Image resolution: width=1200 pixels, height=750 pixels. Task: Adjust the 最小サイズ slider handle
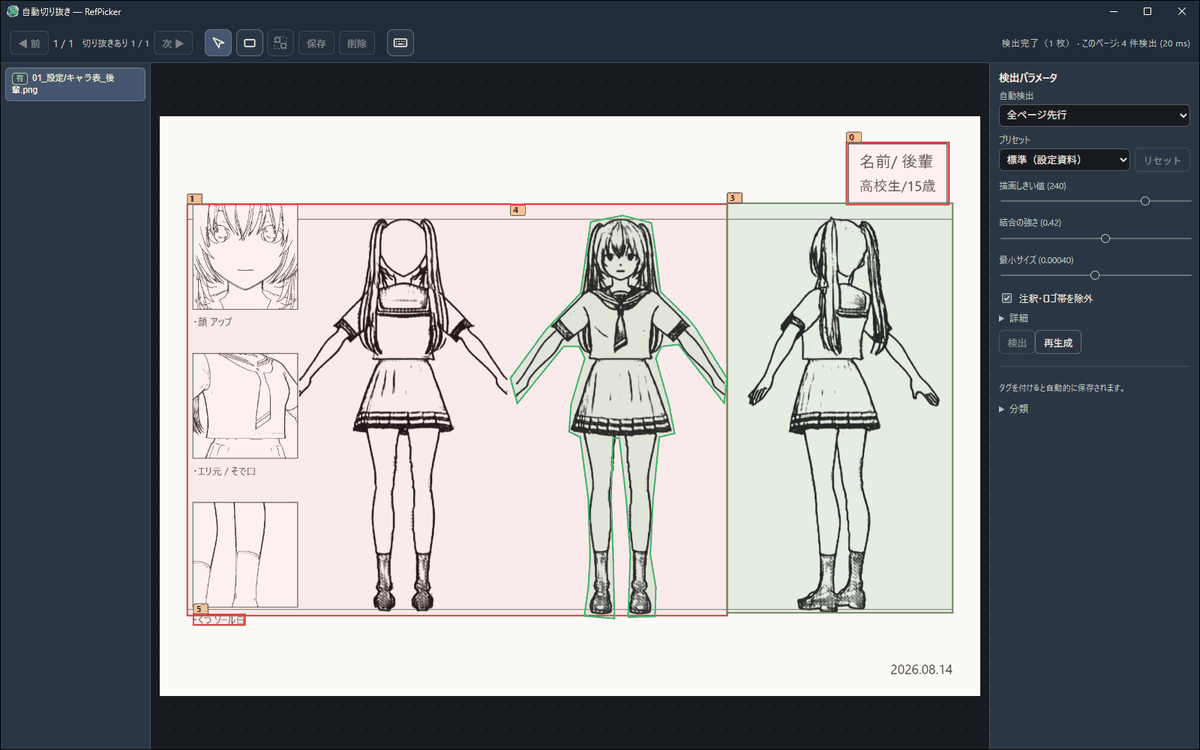[1095, 275]
